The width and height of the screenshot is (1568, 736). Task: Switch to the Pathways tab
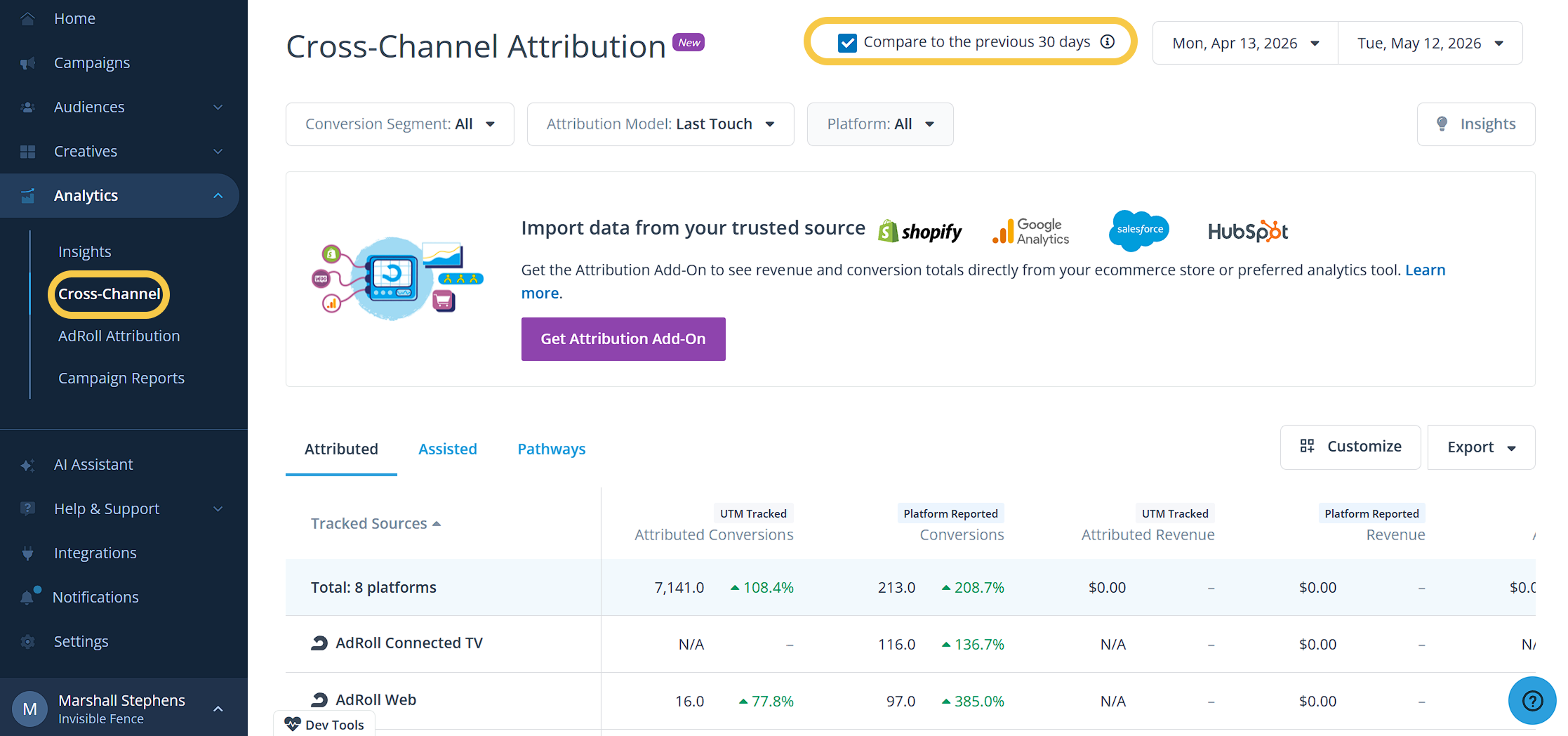pyautogui.click(x=552, y=449)
